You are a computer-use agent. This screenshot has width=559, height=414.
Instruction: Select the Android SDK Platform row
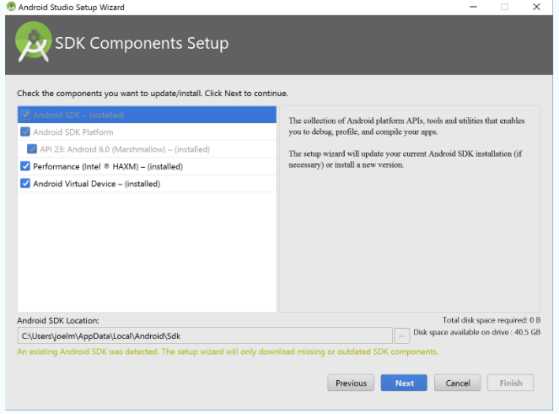(147, 132)
